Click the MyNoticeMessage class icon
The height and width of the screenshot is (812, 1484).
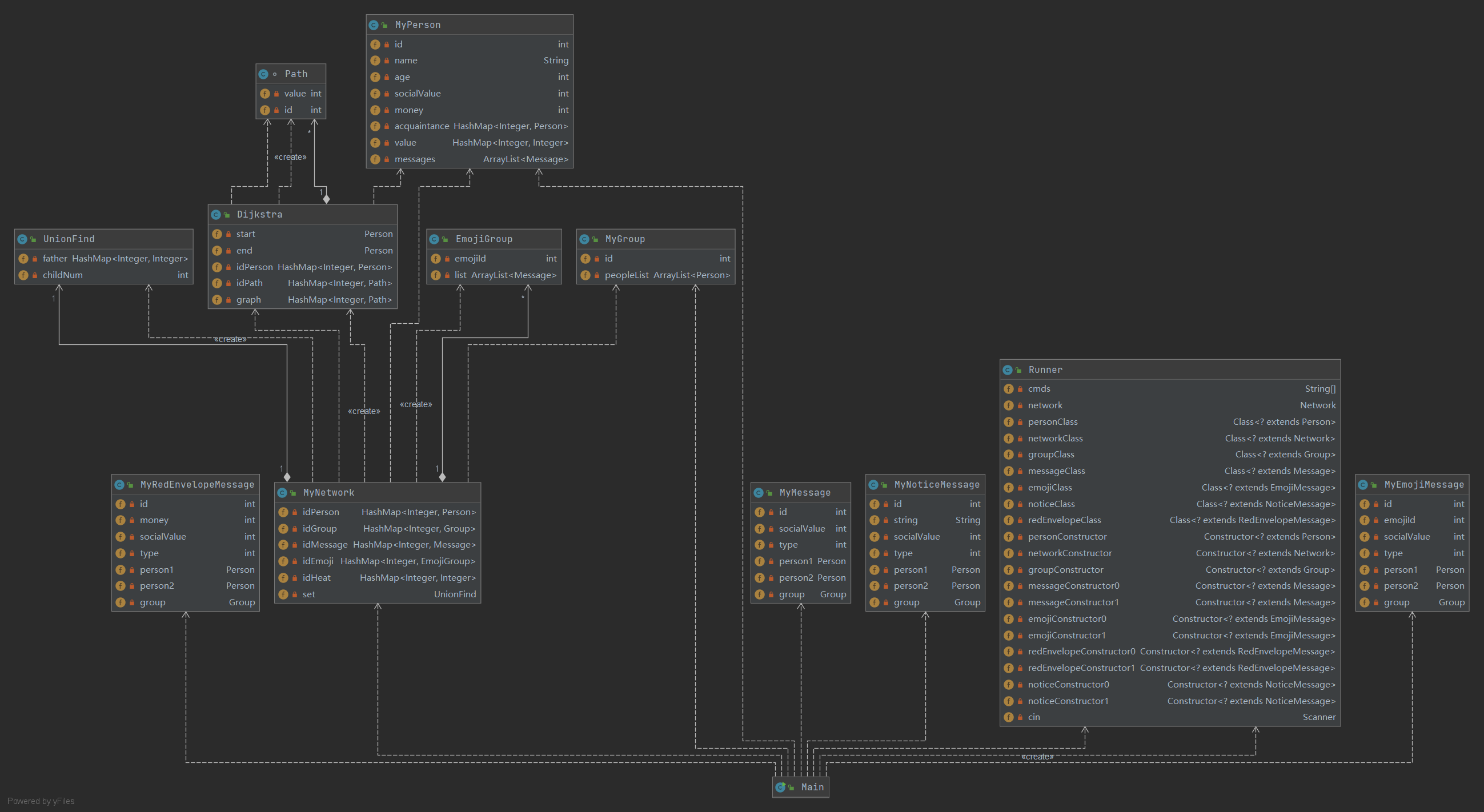click(873, 485)
